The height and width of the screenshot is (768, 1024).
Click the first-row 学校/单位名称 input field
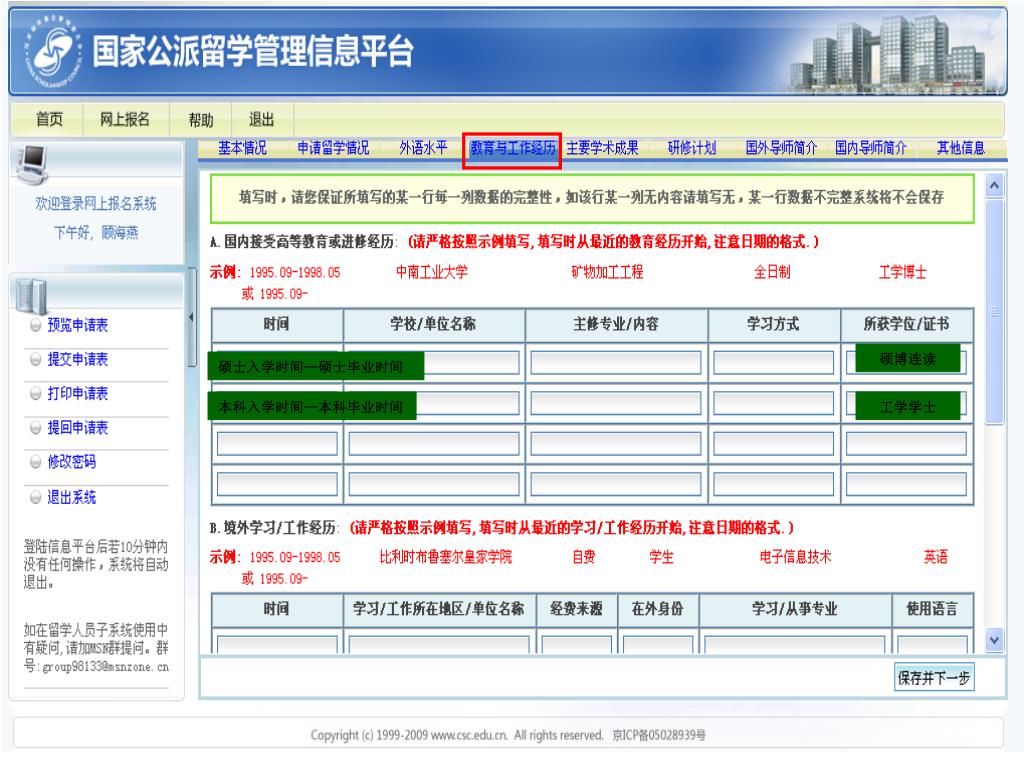(435, 362)
